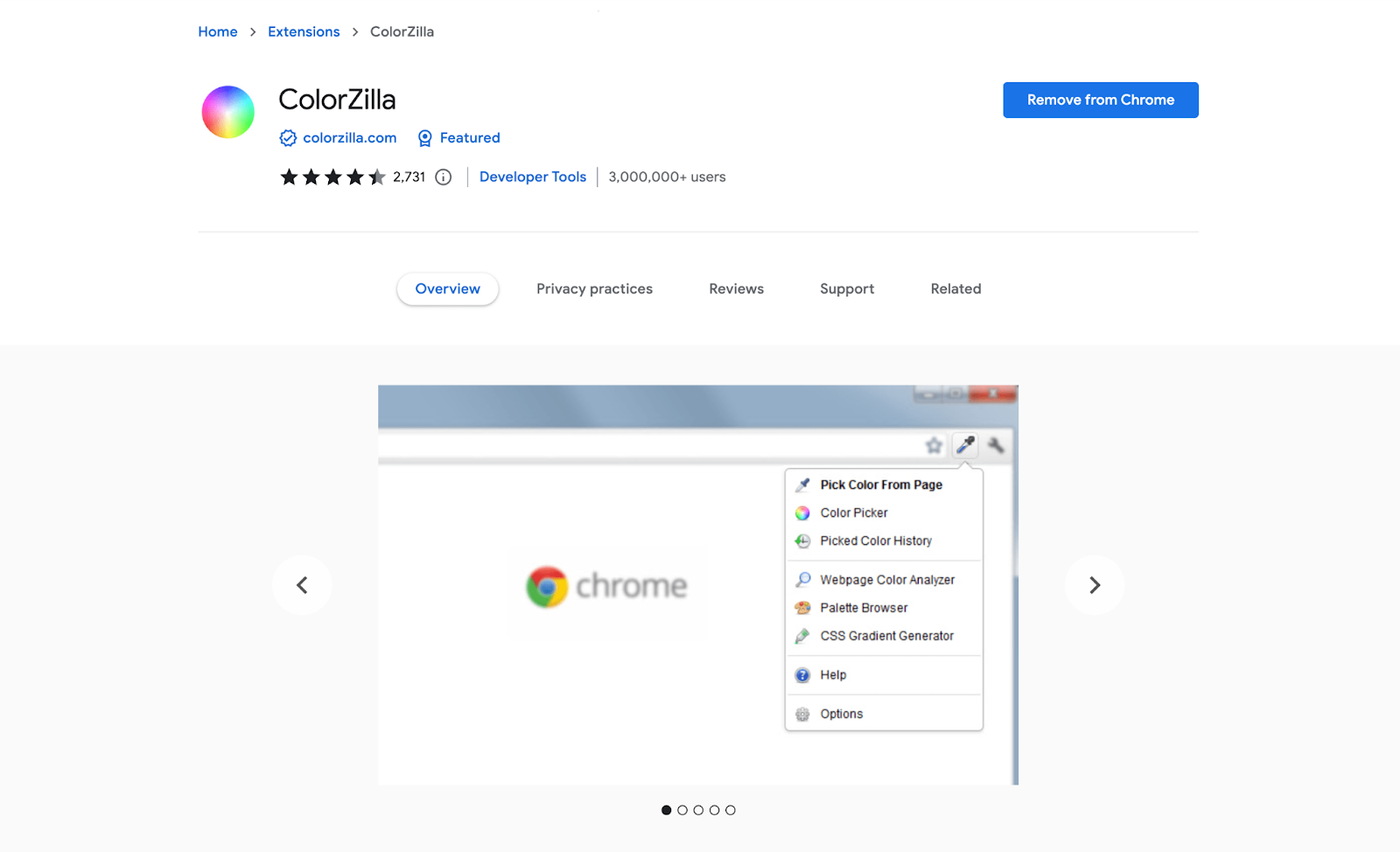The image size is (1400, 852).
Task: Click the chrome wordmark in screenshot
Action: [632, 586]
